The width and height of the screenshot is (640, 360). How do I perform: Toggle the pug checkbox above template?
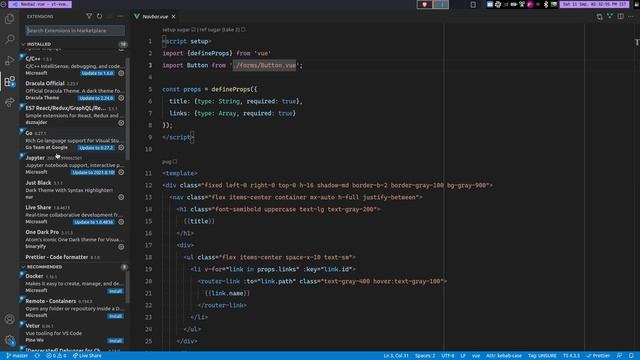click(175, 162)
